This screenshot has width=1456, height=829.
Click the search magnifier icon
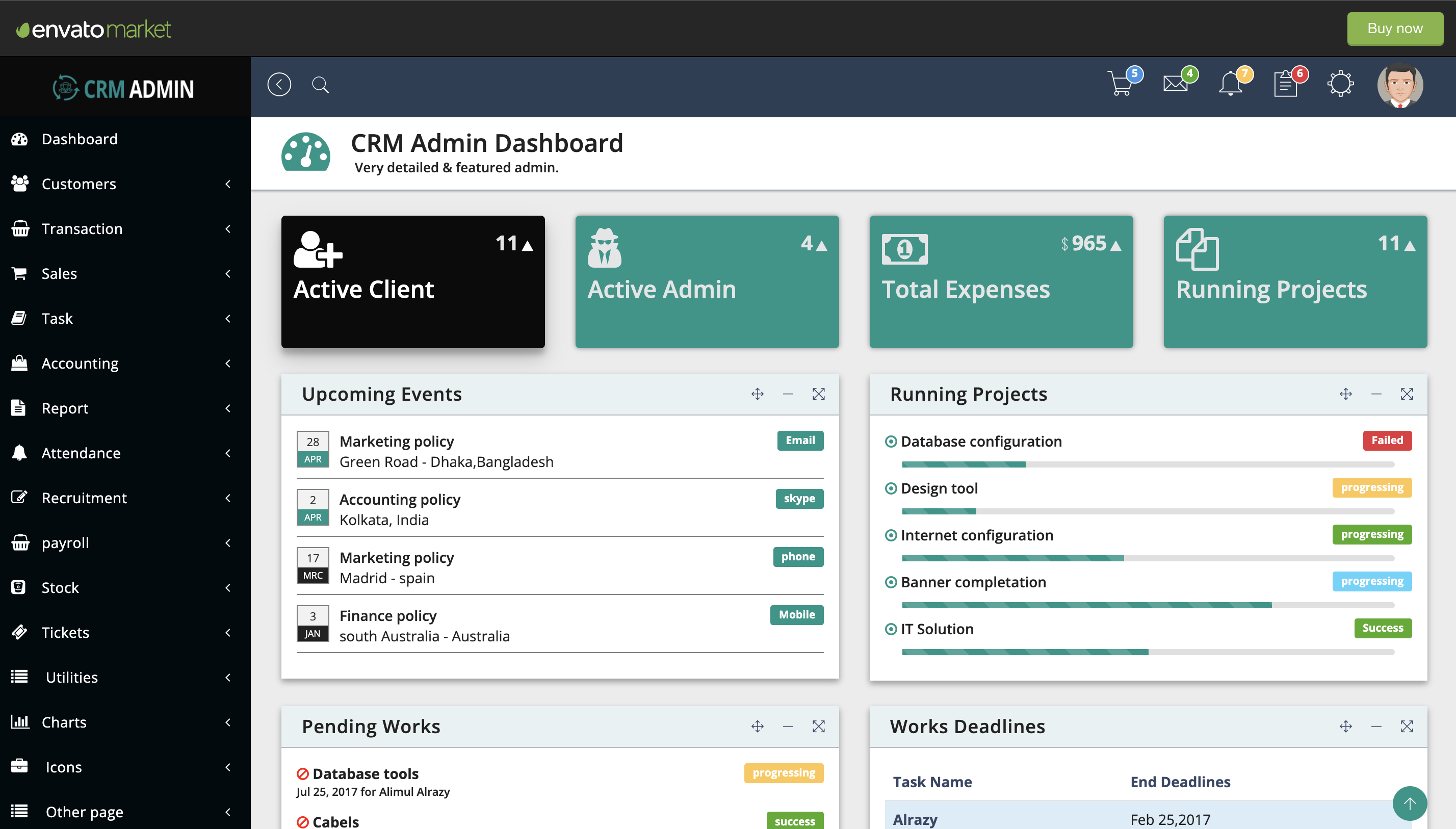[321, 85]
